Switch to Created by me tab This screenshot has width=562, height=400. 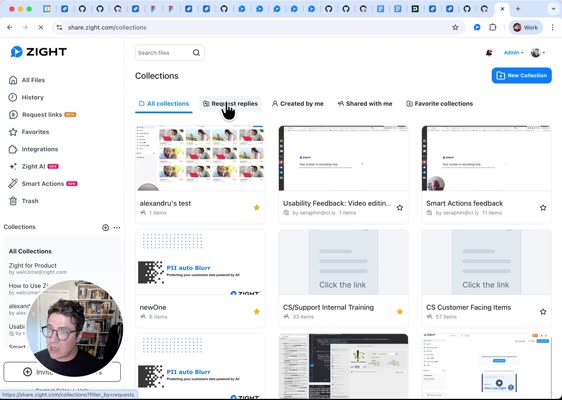297,104
